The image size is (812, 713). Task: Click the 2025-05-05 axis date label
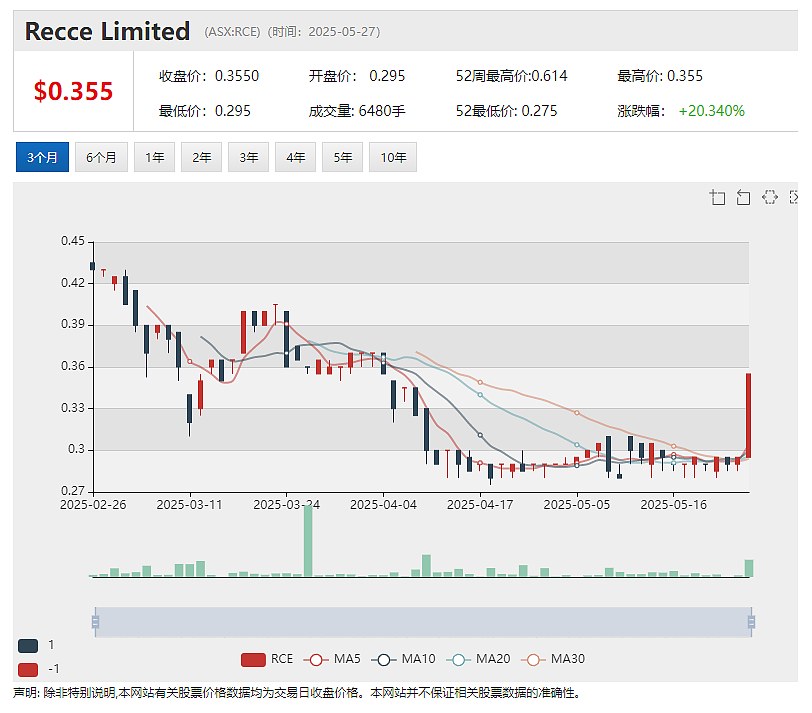point(577,504)
